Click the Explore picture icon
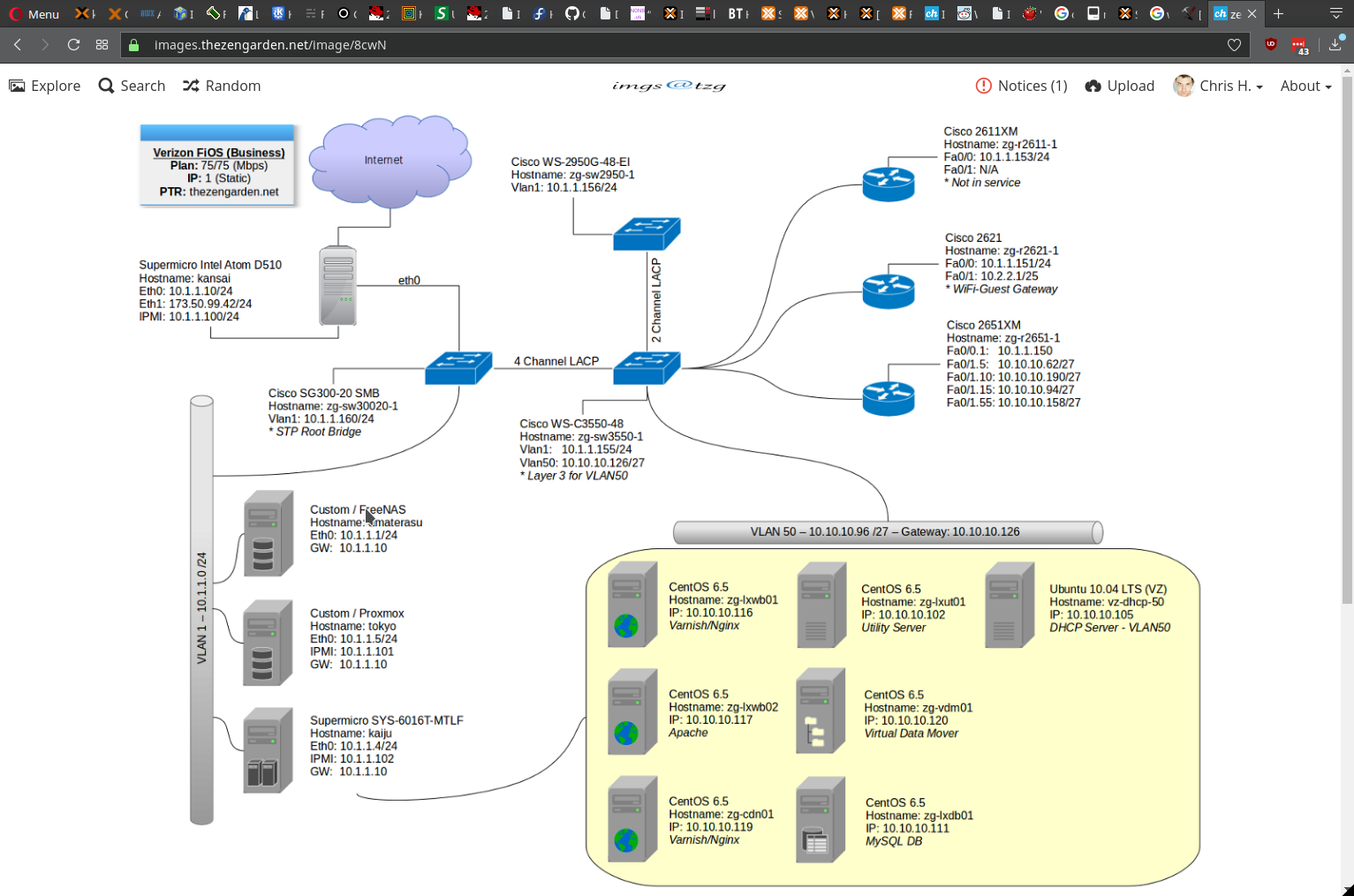 [17, 86]
